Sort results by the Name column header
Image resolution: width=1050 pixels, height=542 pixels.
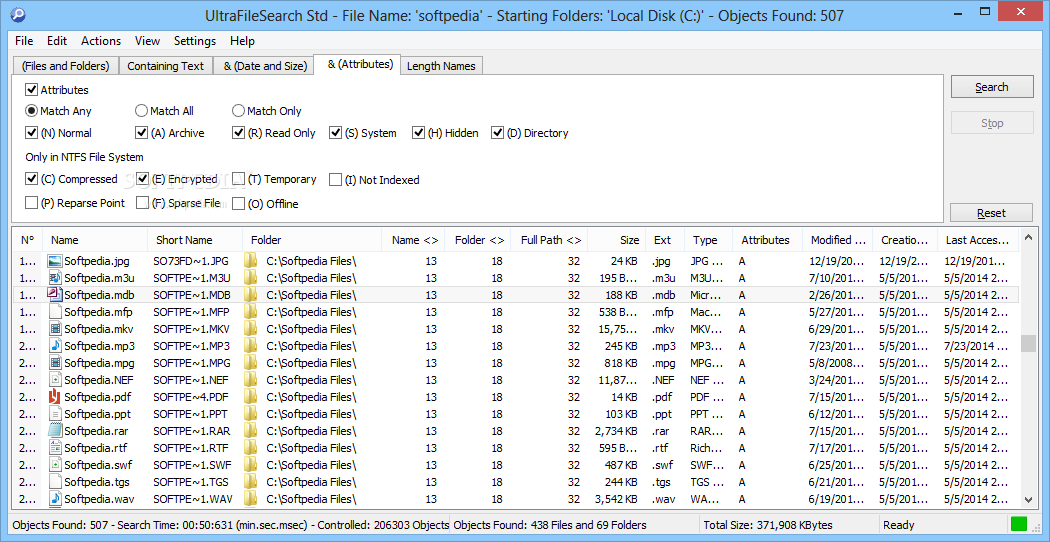pos(96,240)
